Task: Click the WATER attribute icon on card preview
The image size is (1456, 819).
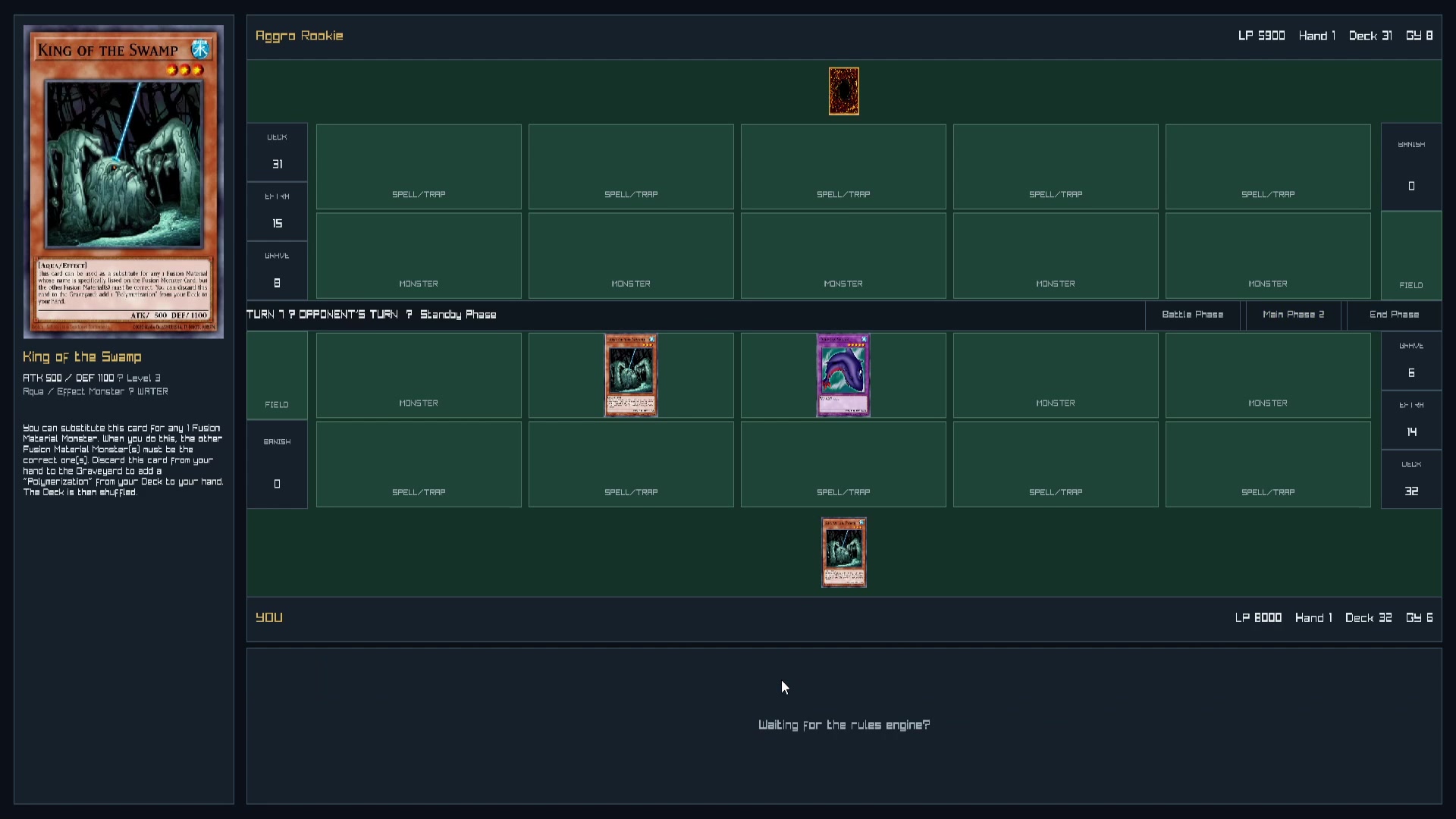Action: tap(200, 49)
